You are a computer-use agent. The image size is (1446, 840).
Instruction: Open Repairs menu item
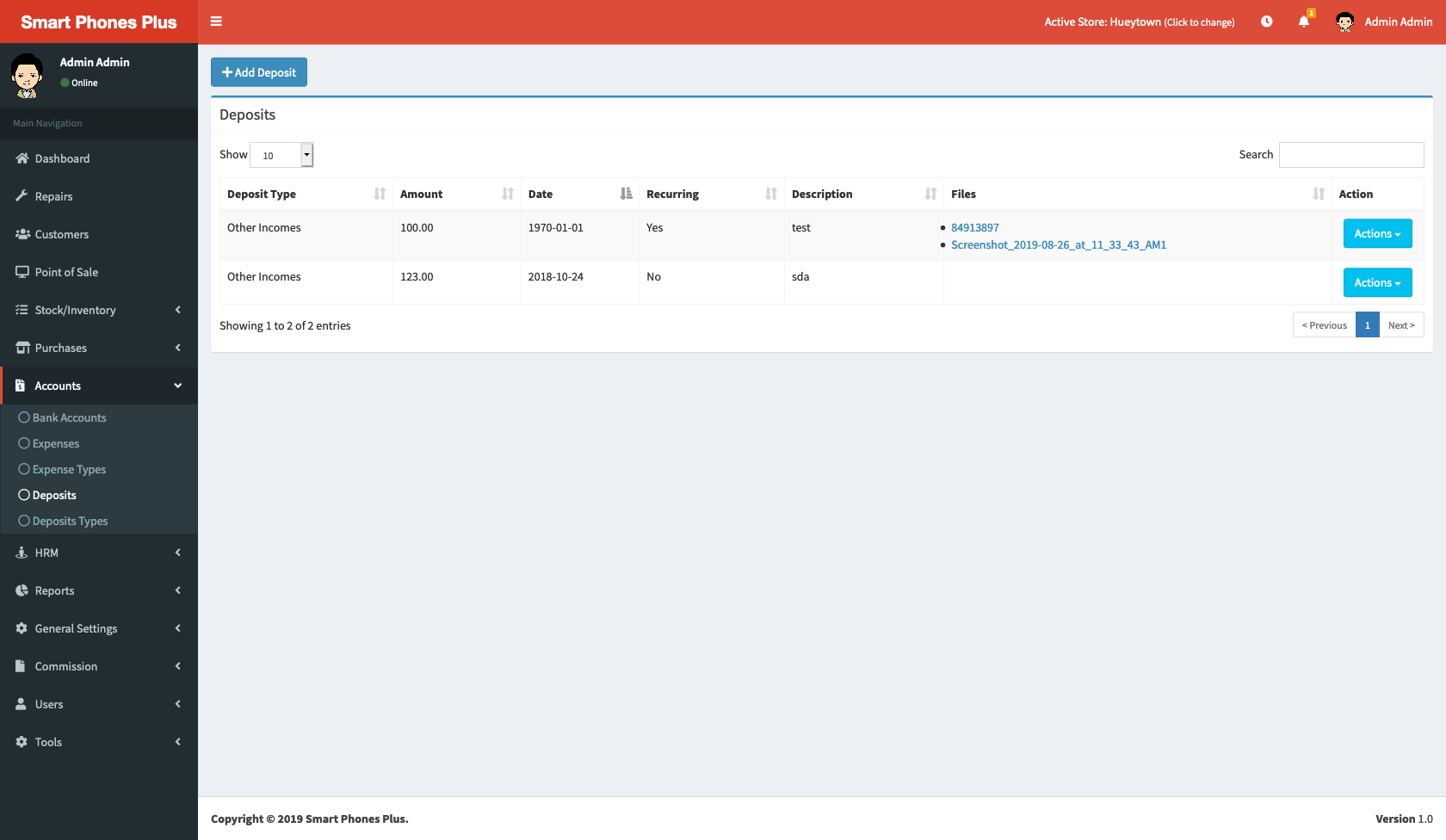[99, 196]
